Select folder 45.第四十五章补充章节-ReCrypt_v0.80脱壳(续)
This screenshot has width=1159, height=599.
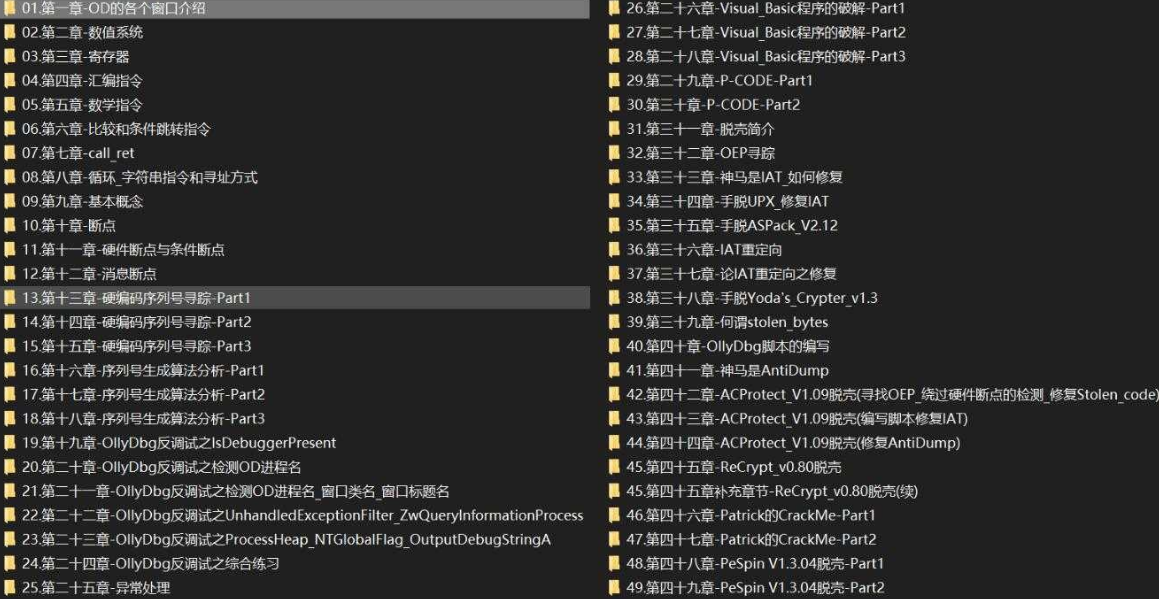[772, 492]
